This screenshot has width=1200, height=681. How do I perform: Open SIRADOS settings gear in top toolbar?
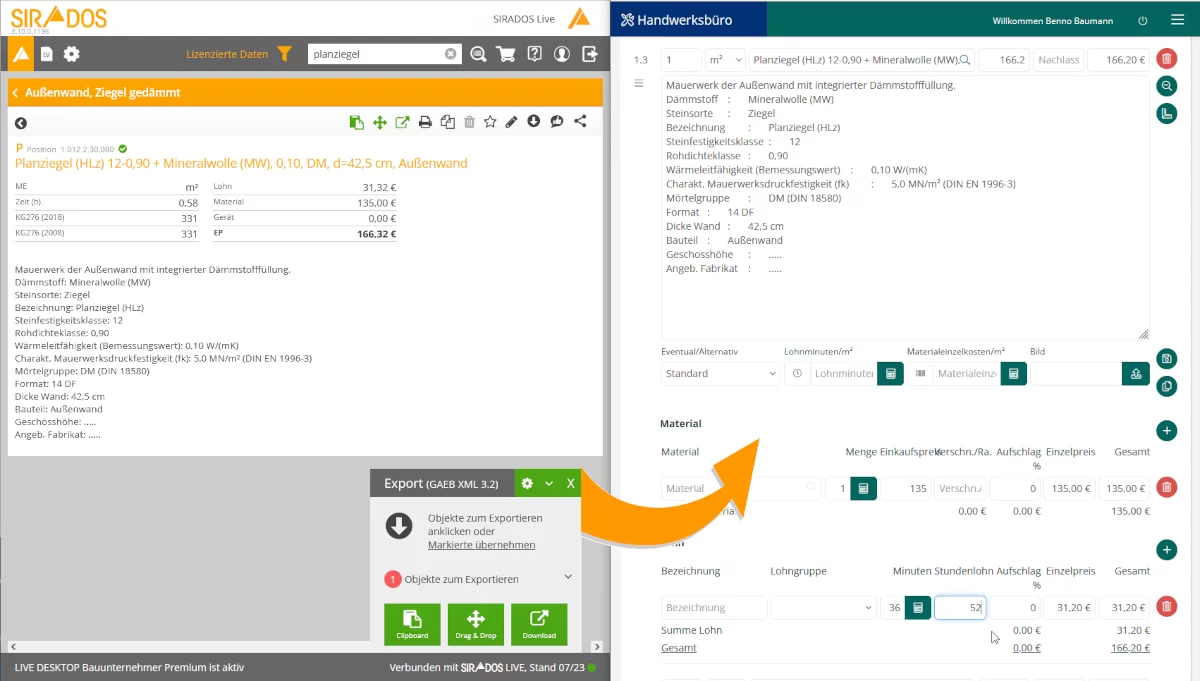(72, 54)
